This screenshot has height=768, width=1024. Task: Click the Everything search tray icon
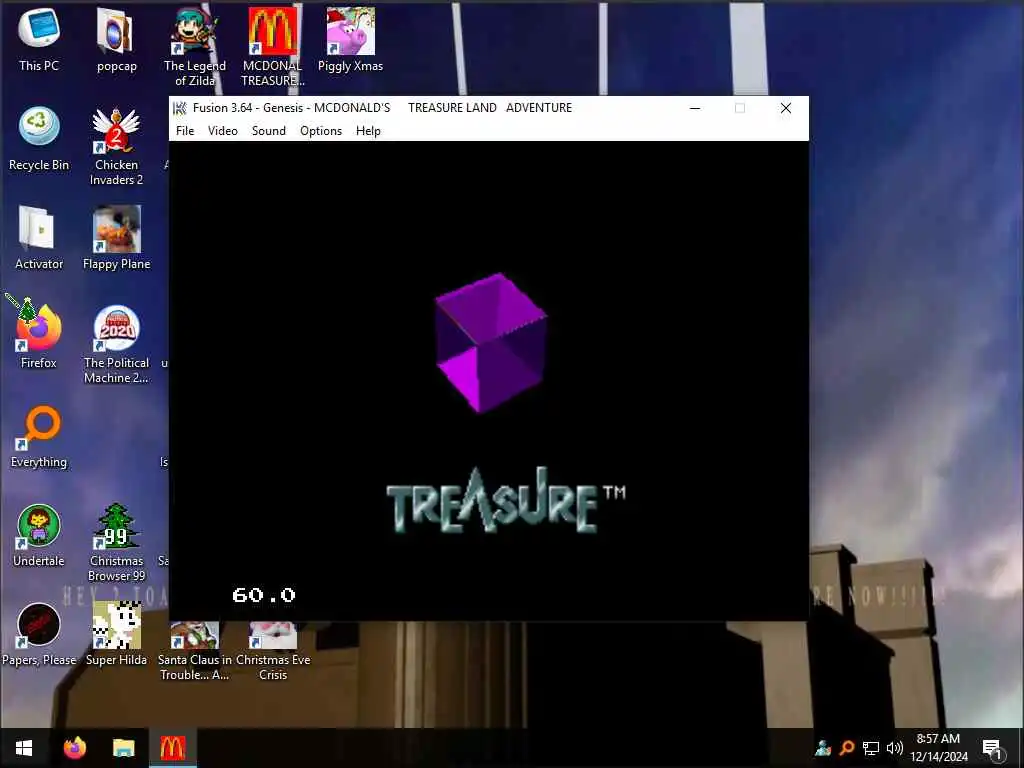click(x=847, y=748)
